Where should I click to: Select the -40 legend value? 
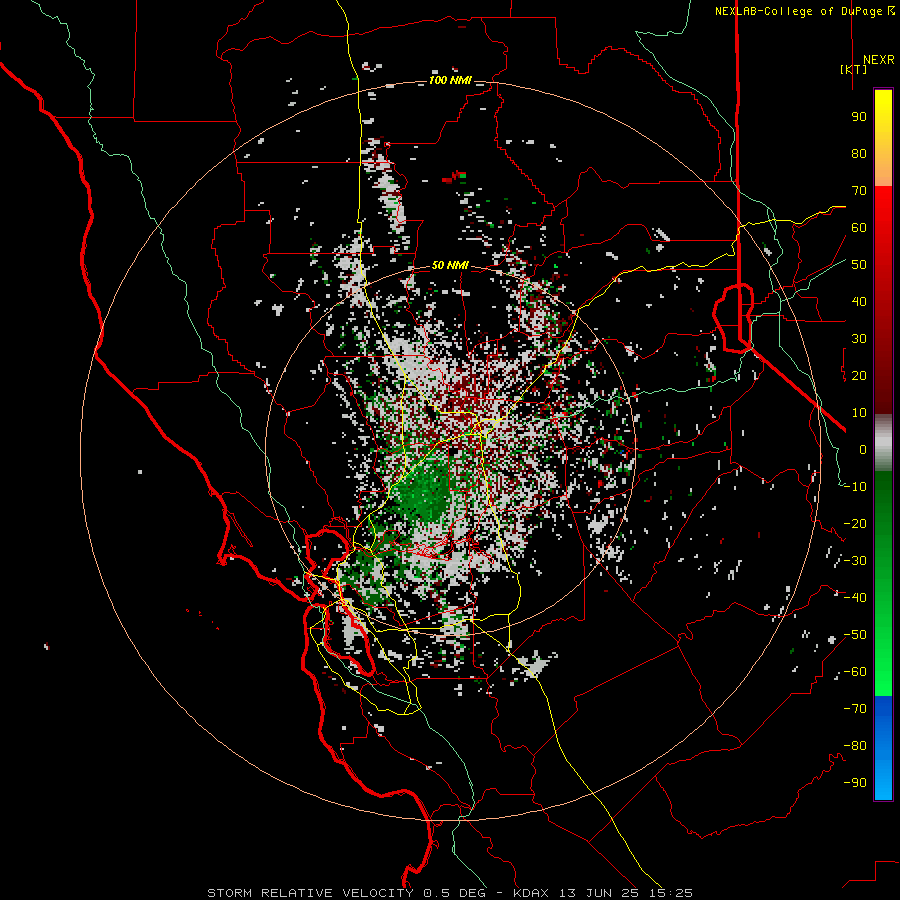(855, 598)
